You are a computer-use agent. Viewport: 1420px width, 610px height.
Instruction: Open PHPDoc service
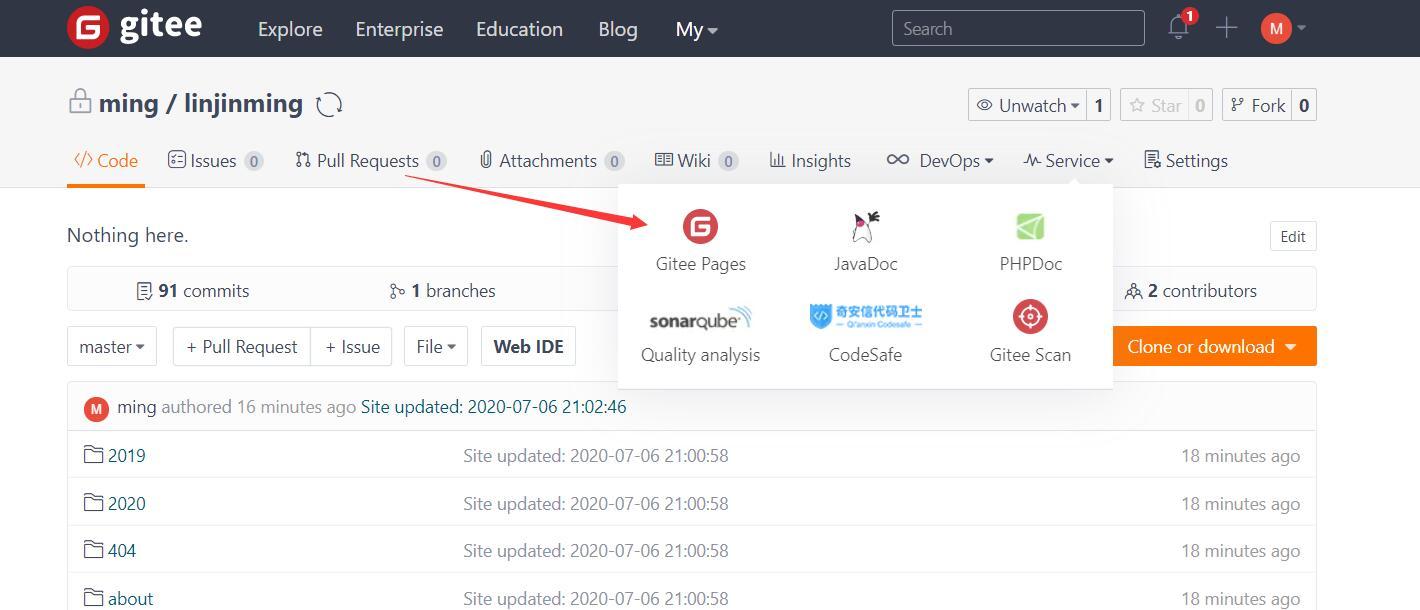(x=1030, y=241)
